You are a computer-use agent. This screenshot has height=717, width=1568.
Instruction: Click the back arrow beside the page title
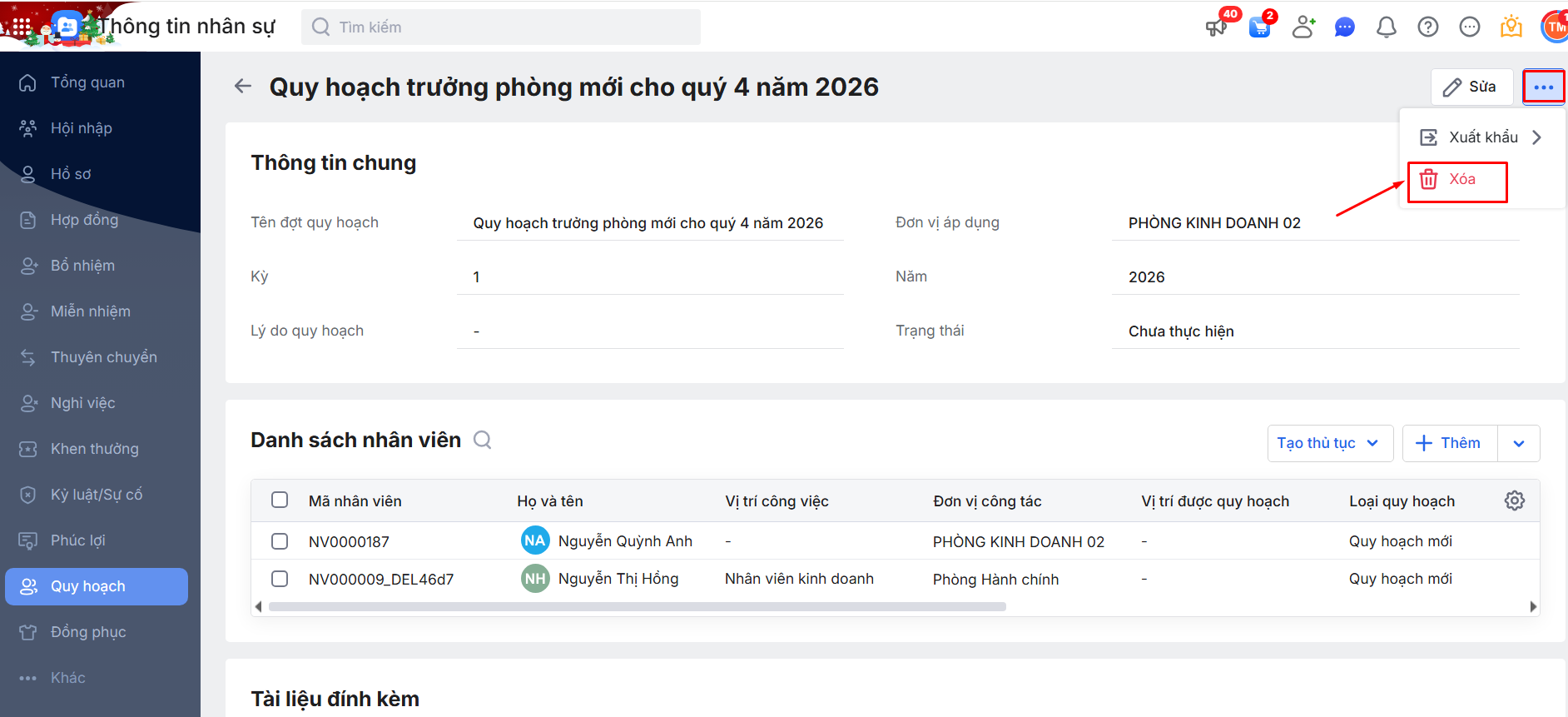(x=242, y=87)
